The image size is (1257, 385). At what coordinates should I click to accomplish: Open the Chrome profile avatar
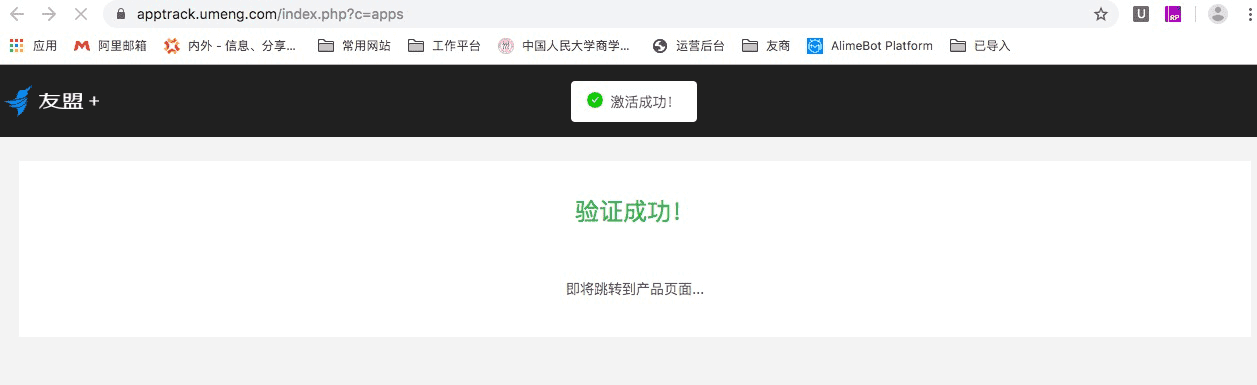1217,14
